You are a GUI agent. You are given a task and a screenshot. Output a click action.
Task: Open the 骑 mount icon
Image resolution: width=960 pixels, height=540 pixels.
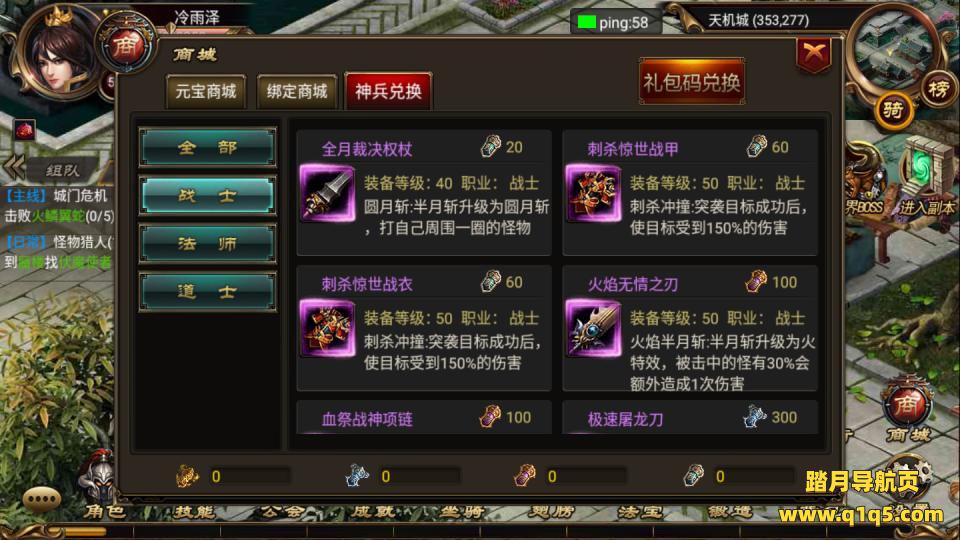[x=893, y=111]
